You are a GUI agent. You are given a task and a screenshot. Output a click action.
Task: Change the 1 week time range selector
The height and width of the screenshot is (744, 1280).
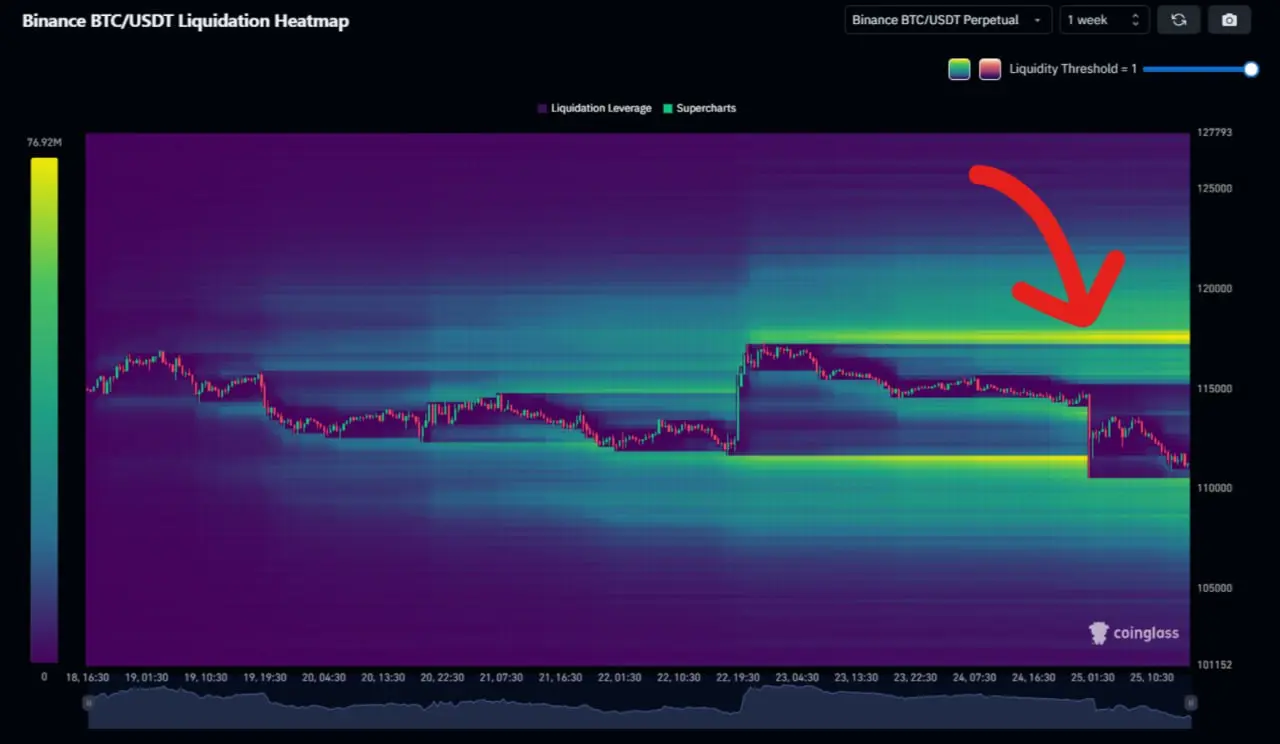point(1104,20)
